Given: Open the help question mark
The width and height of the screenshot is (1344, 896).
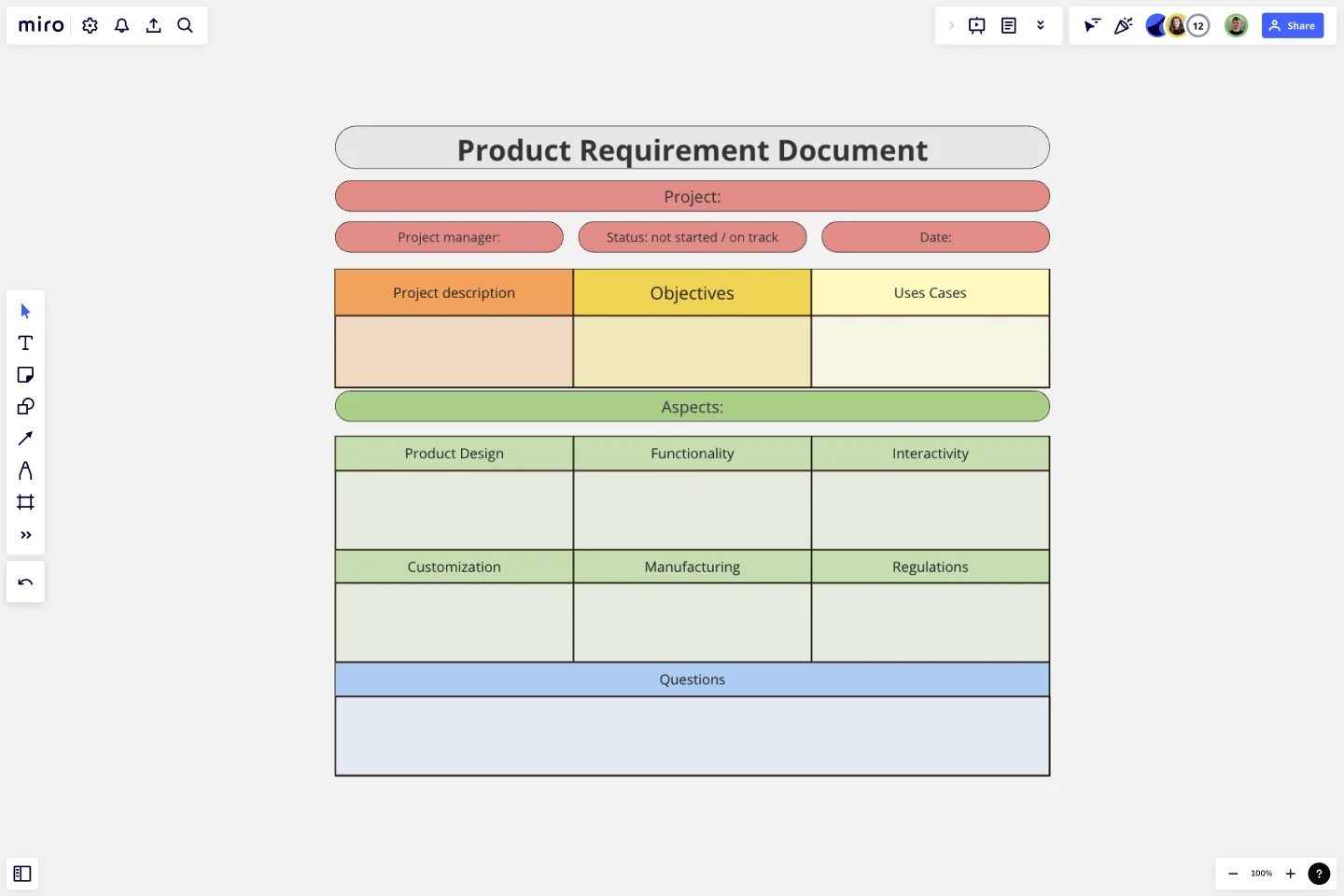Looking at the screenshot, I should click(1319, 874).
